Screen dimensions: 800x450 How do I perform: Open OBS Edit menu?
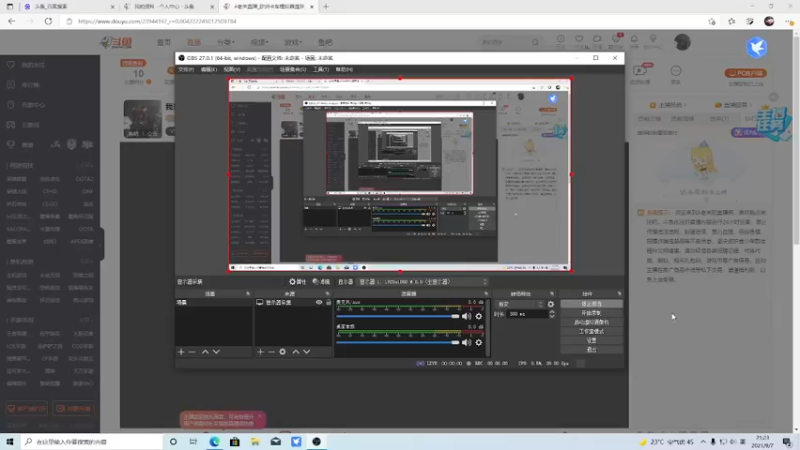point(209,69)
